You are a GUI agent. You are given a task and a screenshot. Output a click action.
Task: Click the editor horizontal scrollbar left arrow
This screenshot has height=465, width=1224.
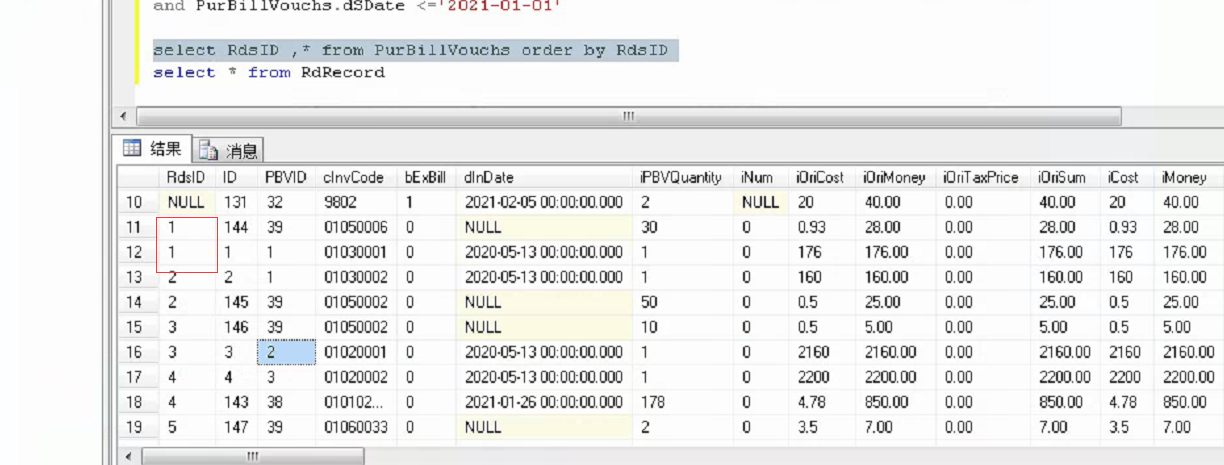(x=124, y=116)
